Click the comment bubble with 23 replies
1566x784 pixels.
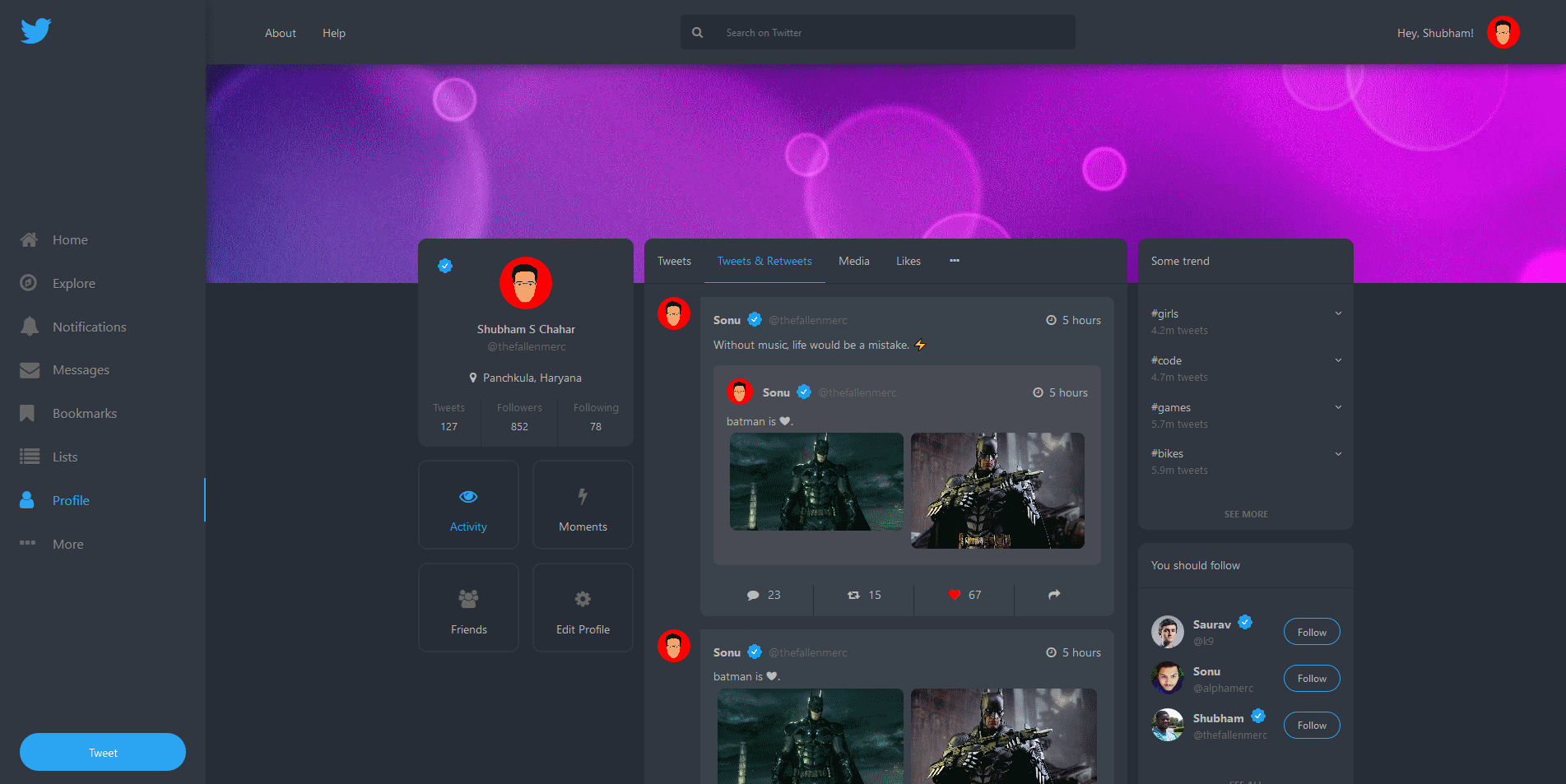pyautogui.click(x=753, y=595)
